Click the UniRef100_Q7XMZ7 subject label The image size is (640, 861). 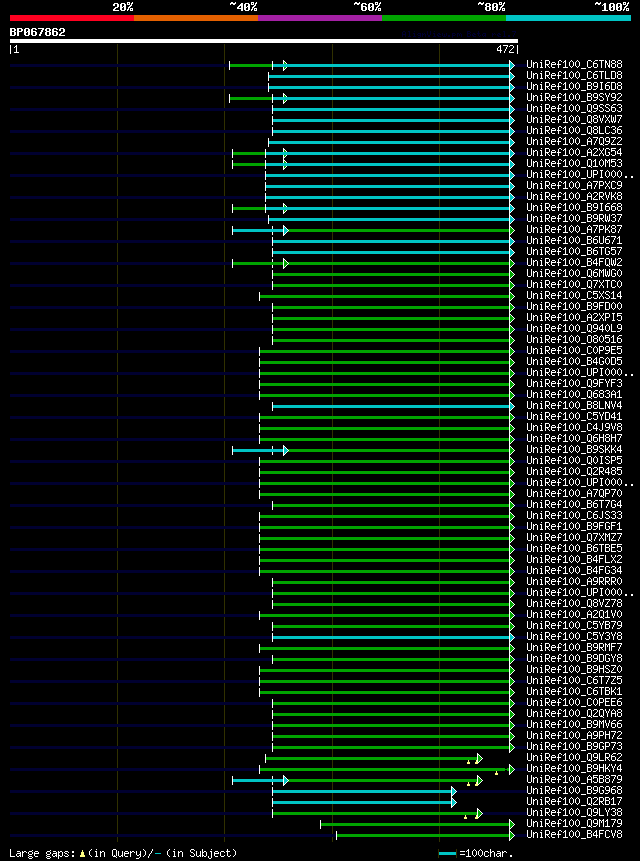click(574, 537)
